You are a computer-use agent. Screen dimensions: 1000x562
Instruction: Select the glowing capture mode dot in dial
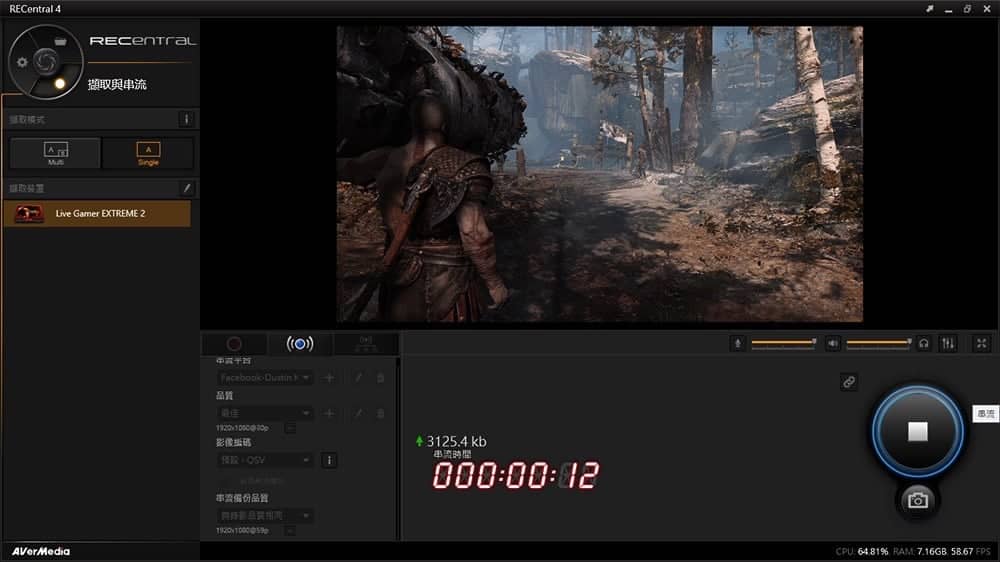click(60, 84)
